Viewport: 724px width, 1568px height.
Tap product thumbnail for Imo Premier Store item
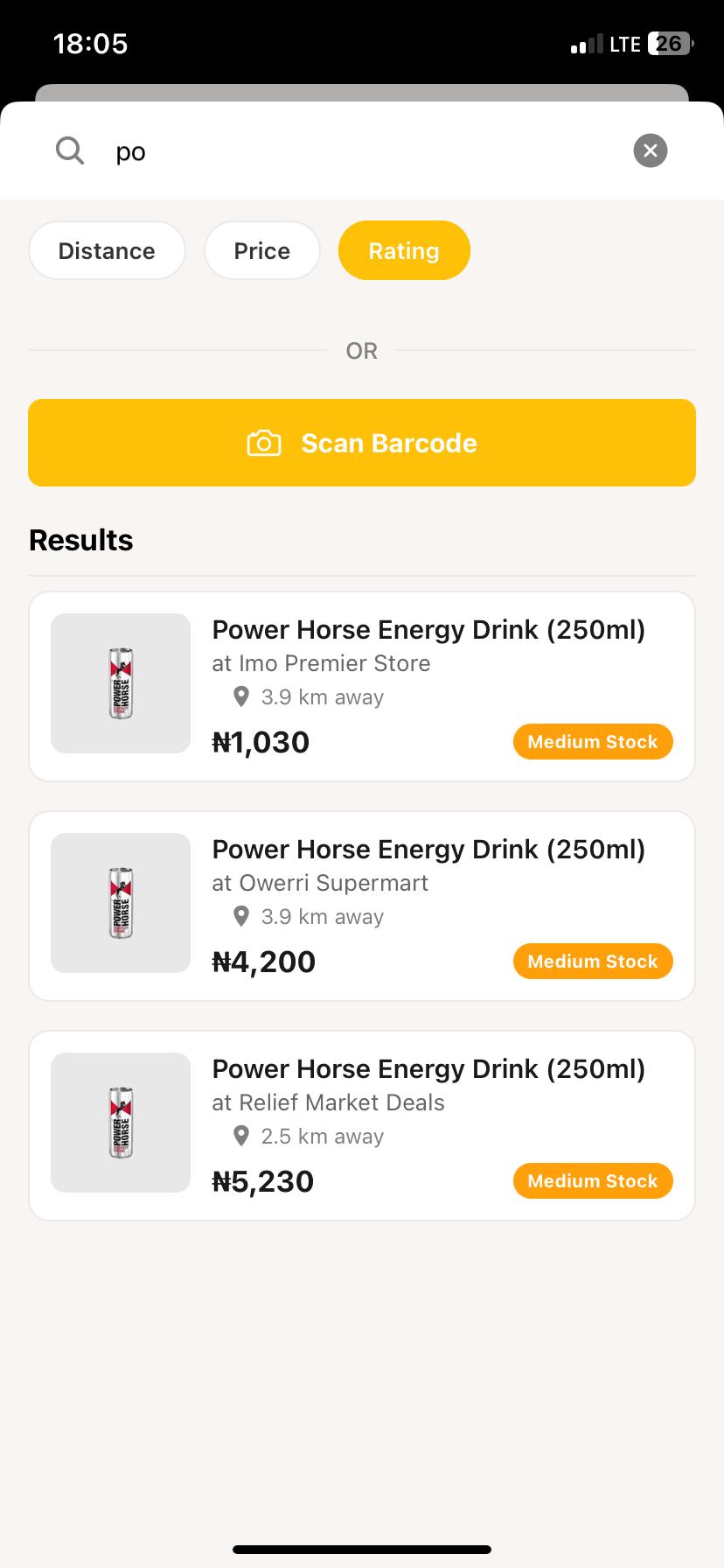pyautogui.click(x=121, y=683)
